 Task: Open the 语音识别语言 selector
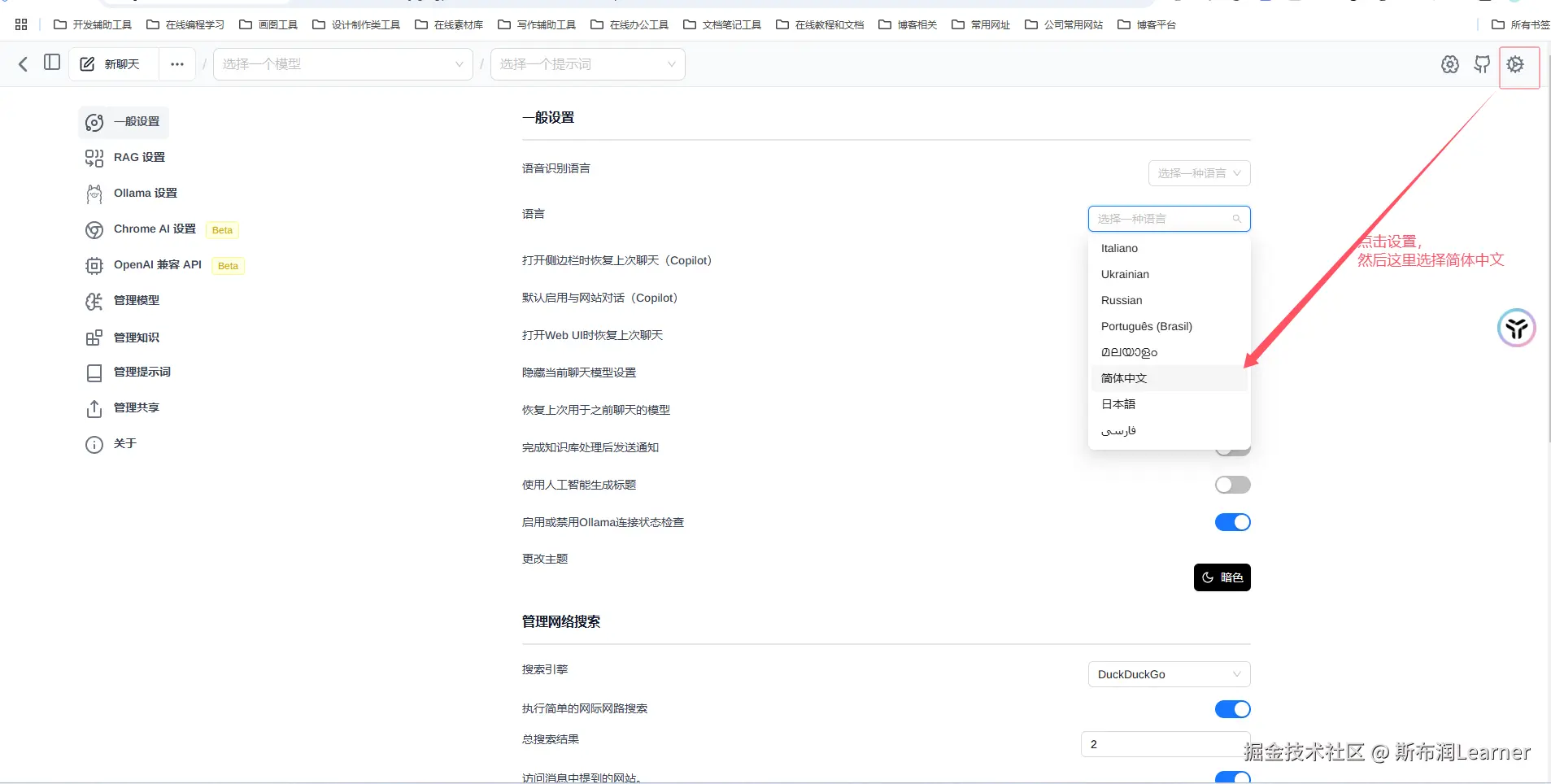point(1199,172)
